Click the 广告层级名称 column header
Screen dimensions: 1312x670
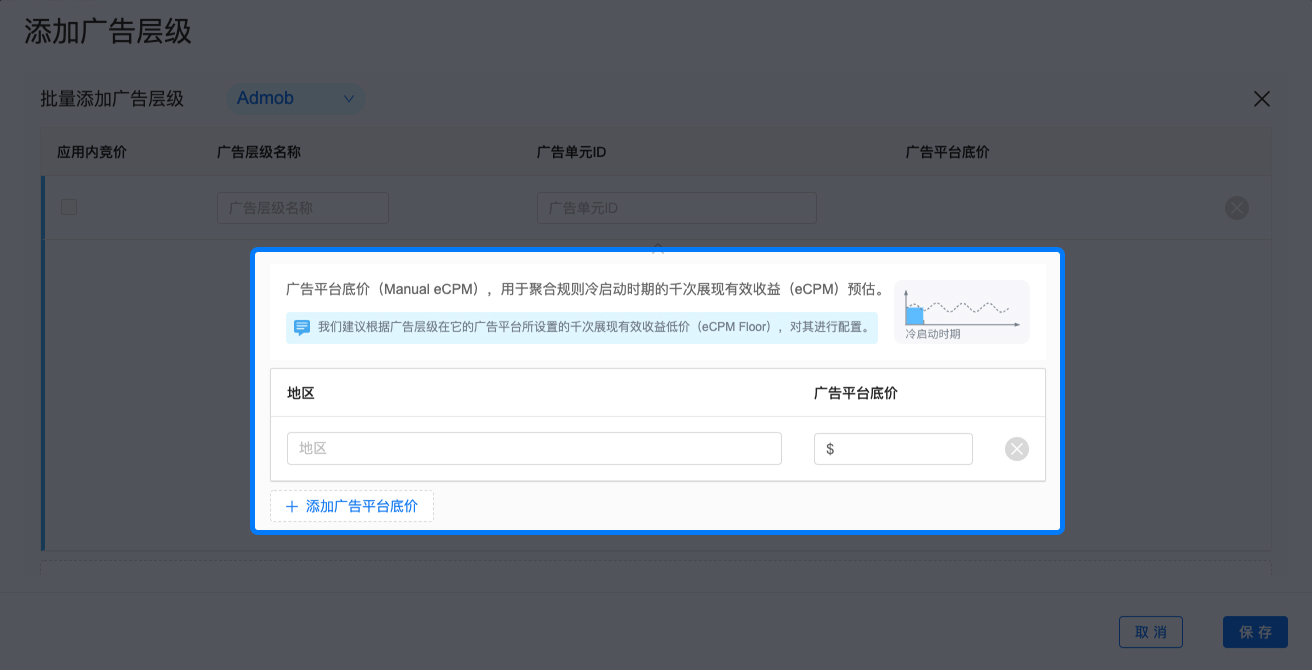pos(259,152)
